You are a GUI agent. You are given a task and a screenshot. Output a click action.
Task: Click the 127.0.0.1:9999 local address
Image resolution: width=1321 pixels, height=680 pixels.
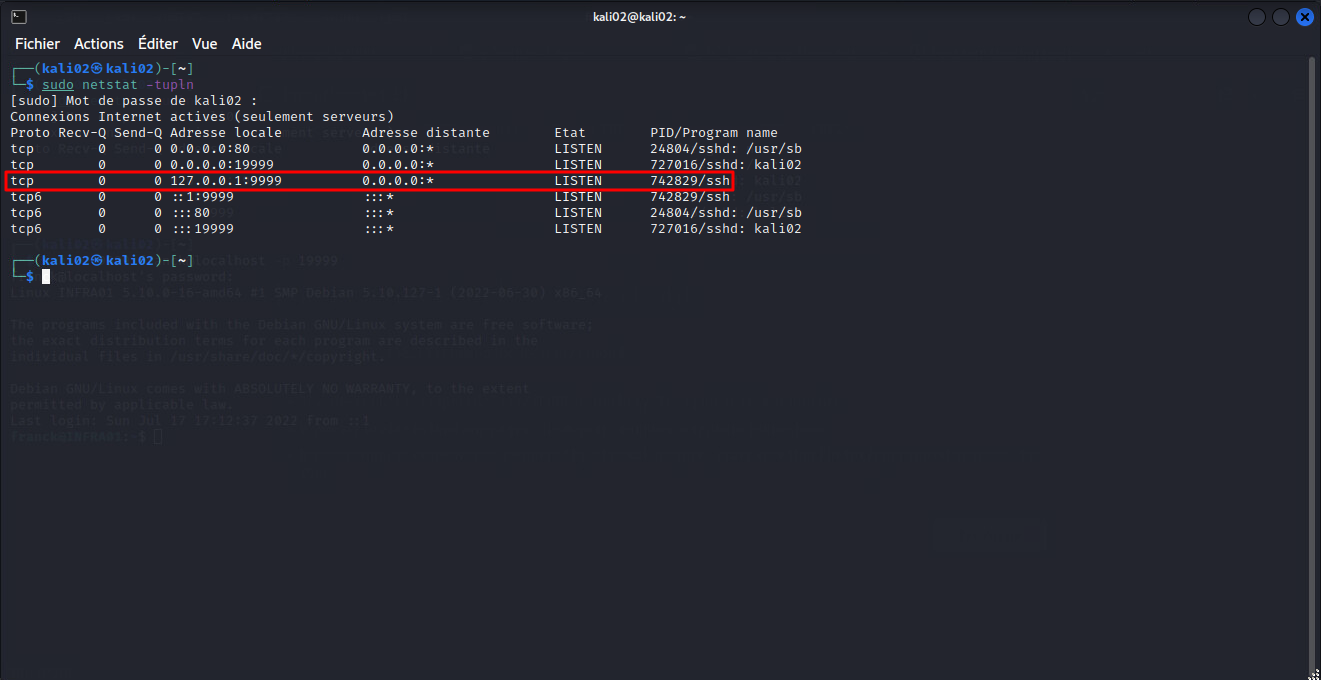point(226,181)
